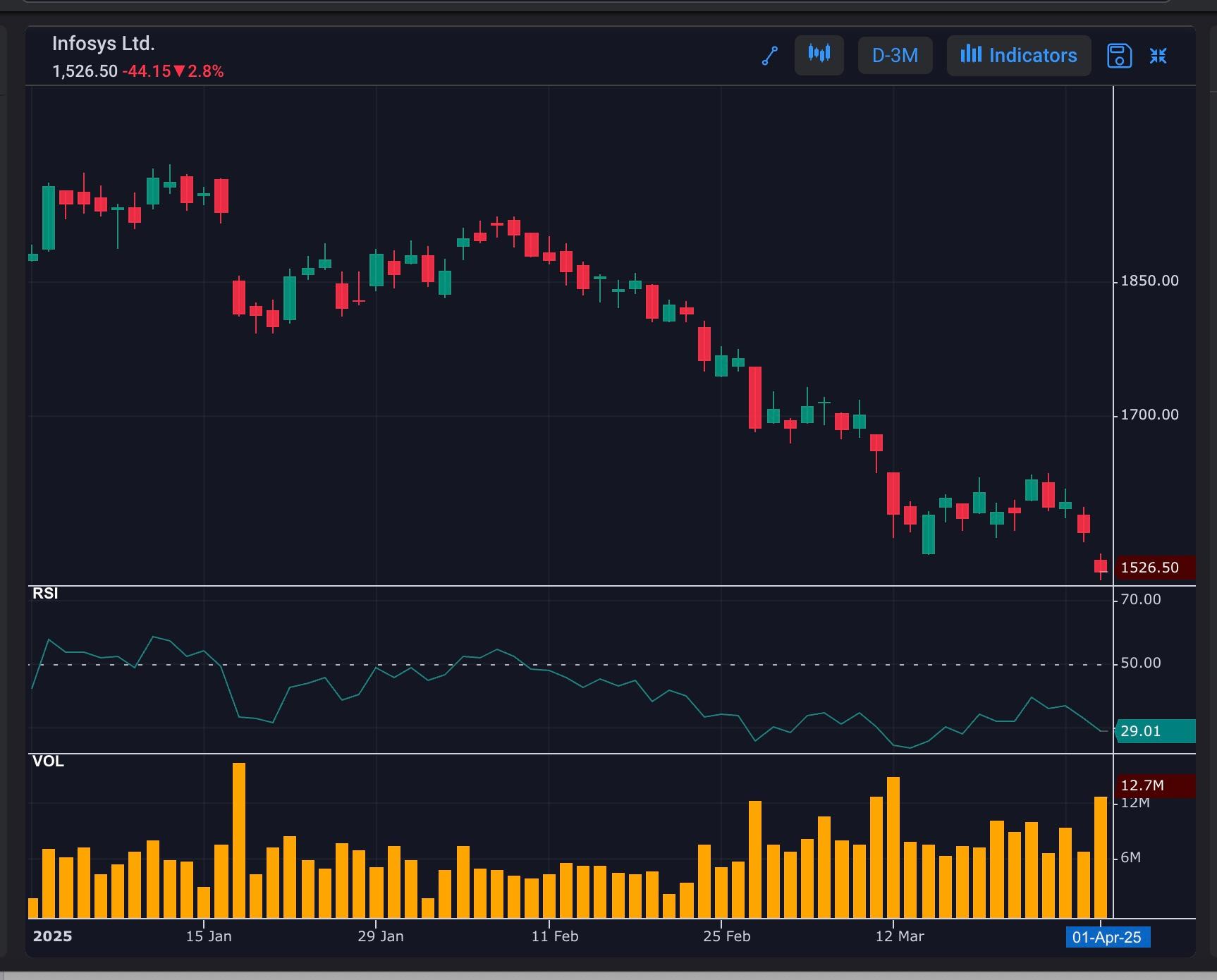
Task: Click the 29.01 RSI value tag
Action: (1155, 731)
